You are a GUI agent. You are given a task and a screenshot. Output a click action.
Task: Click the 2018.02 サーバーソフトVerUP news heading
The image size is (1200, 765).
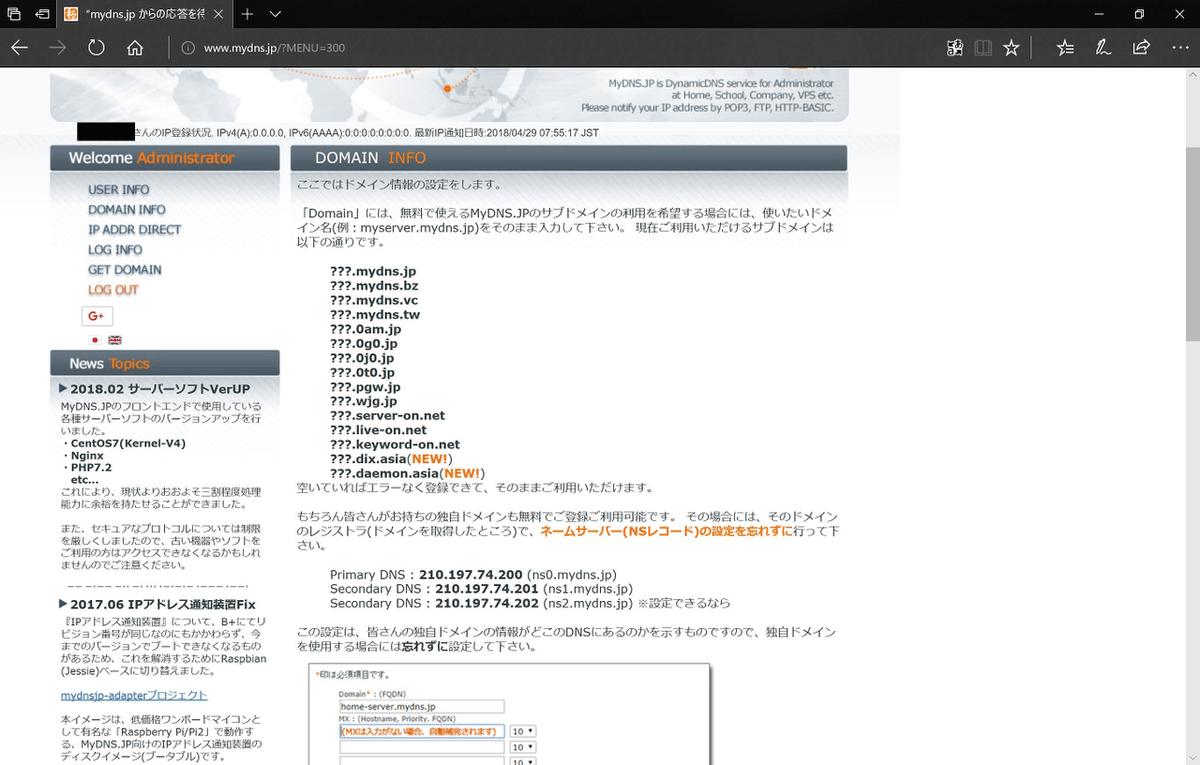(x=160, y=389)
